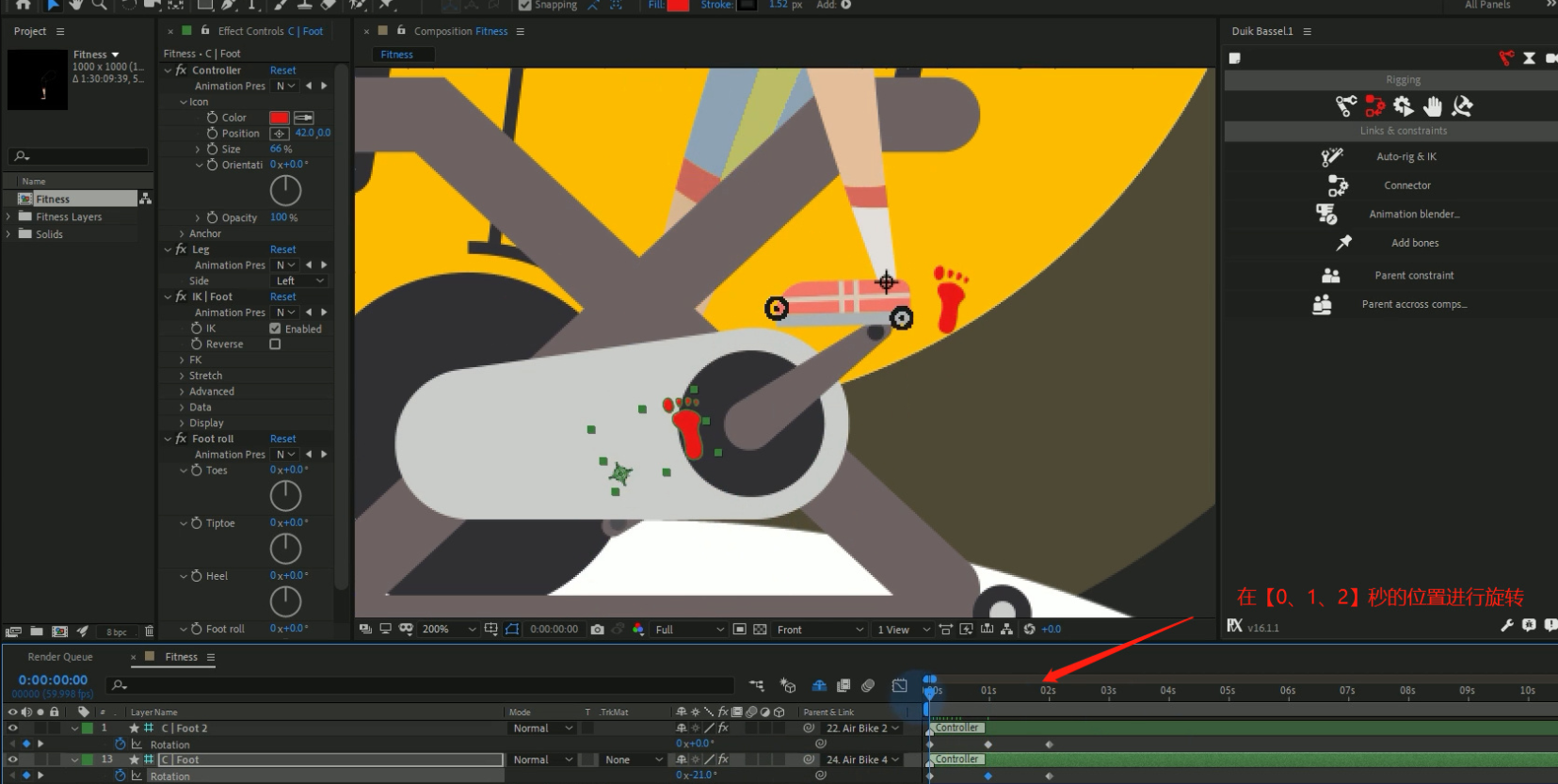Viewport: 1558px width, 784px height.
Task: Reset the Foot roll effect
Action: [282, 439]
